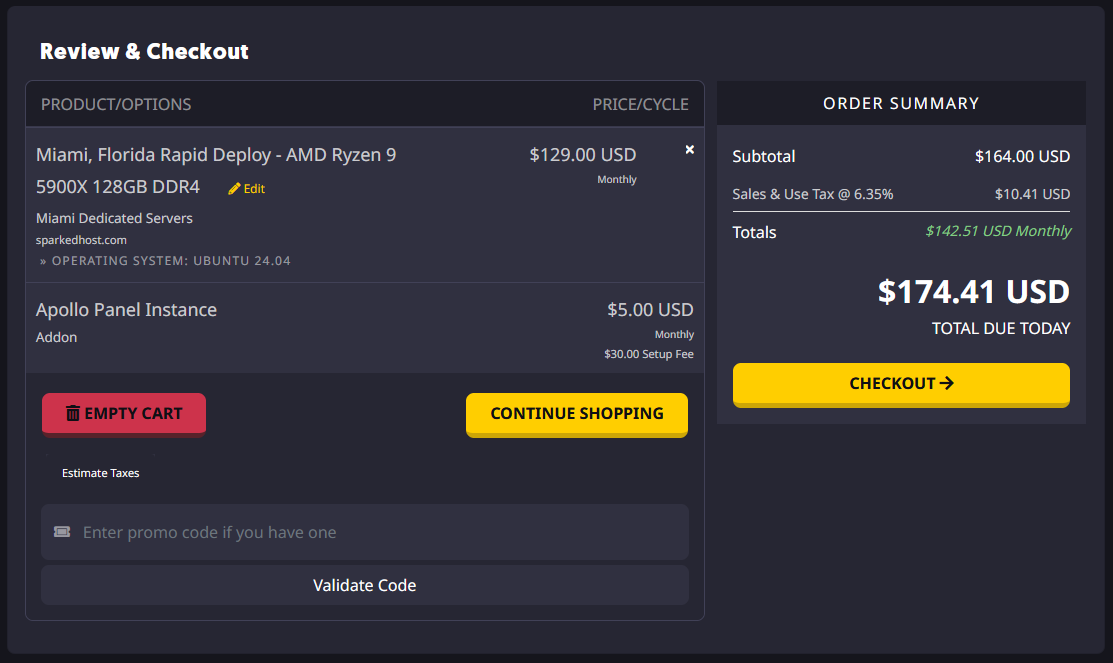Click the arrow icon on Checkout
Viewport: 1113px width, 663px height.
pyautogui.click(x=947, y=383)
